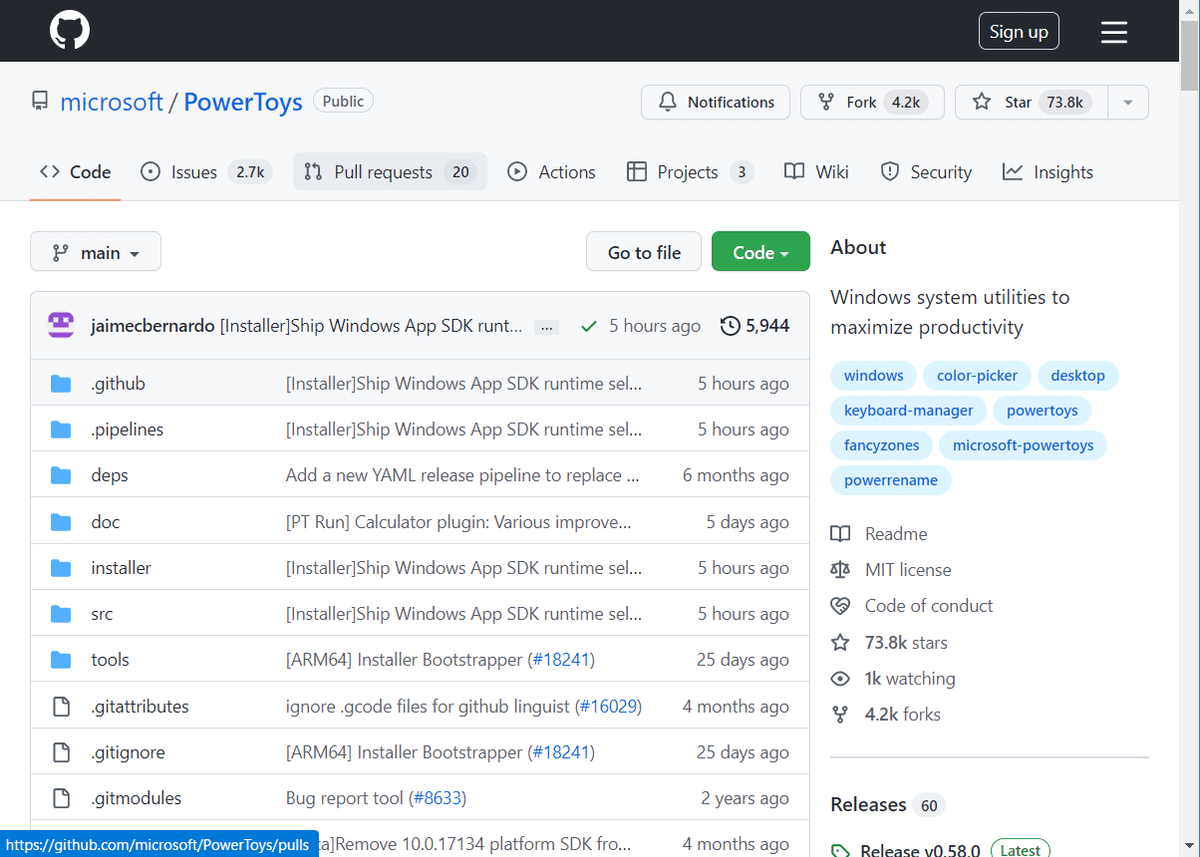Open the Star list dropdown arrow

[1128, 102]
